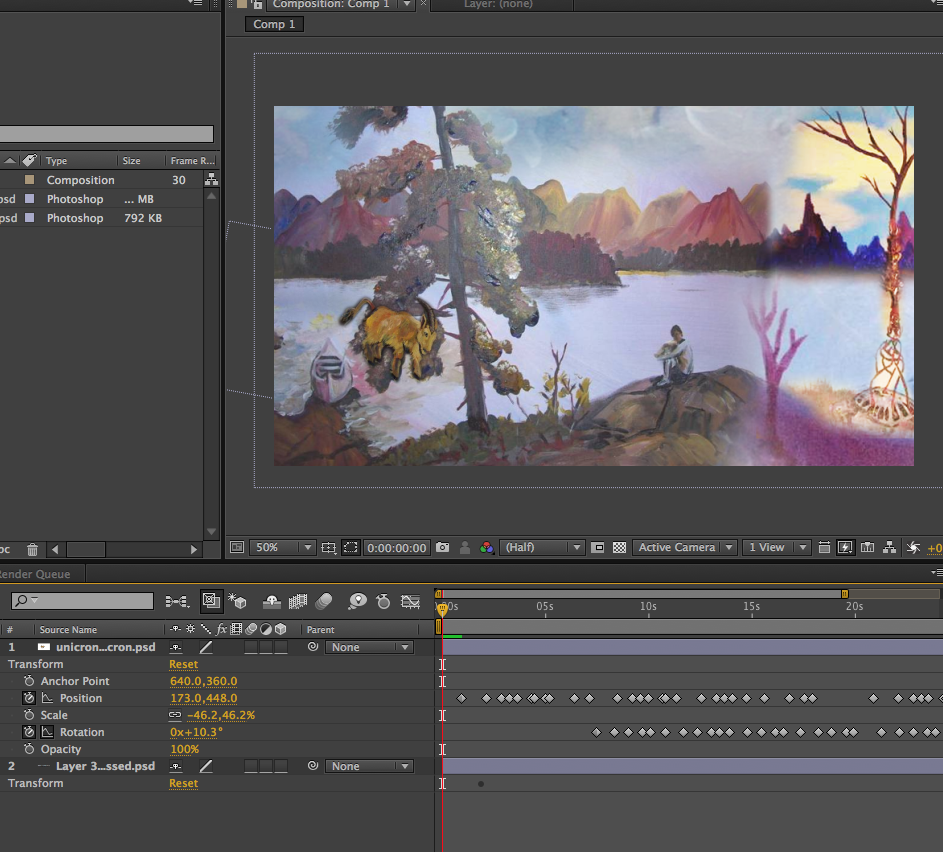Click the Draft 3D icon
The image size is (943, 852).
click(x=238, y=601)
